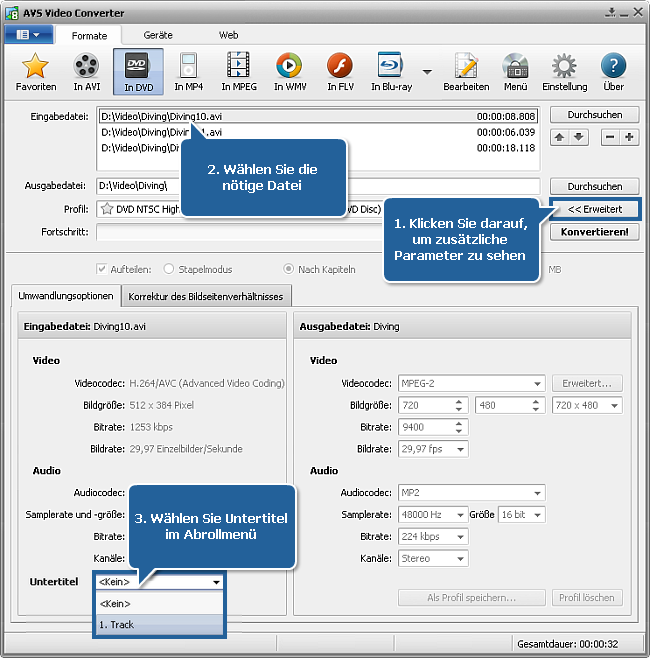The height and width of the screenshot is (658, 650).
Task: Select the Diving10.avi input file row
Action: [x=318, y=116]
